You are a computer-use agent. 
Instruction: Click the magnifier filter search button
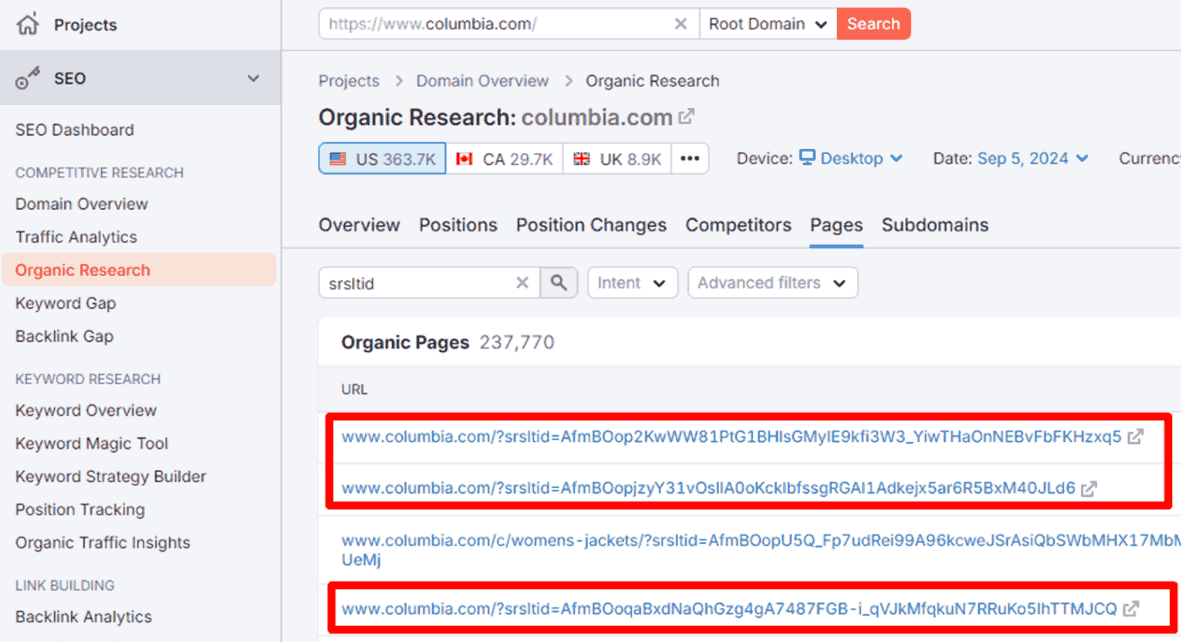tap(559, 283)
